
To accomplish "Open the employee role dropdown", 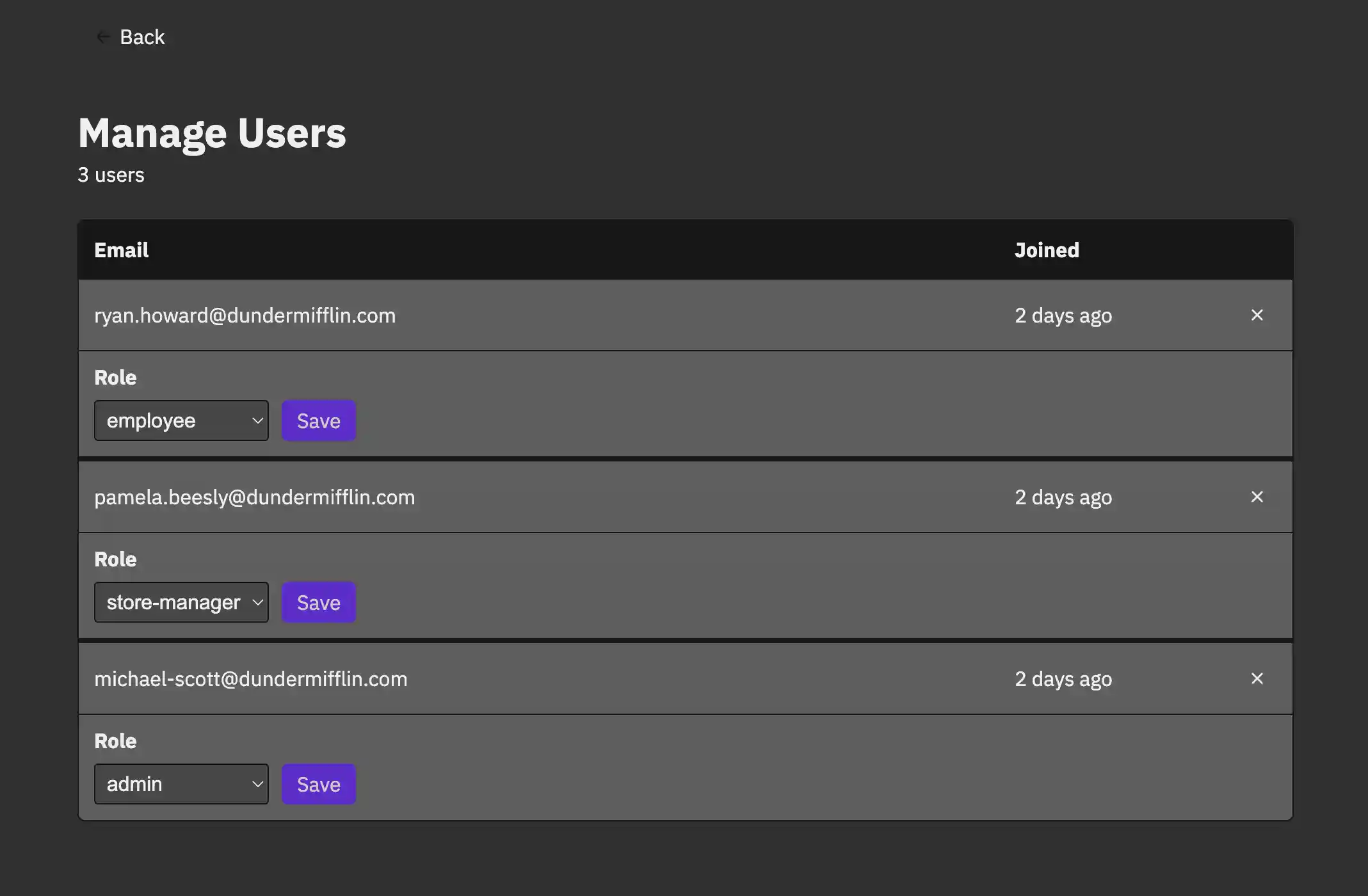I will coord(181,420).
